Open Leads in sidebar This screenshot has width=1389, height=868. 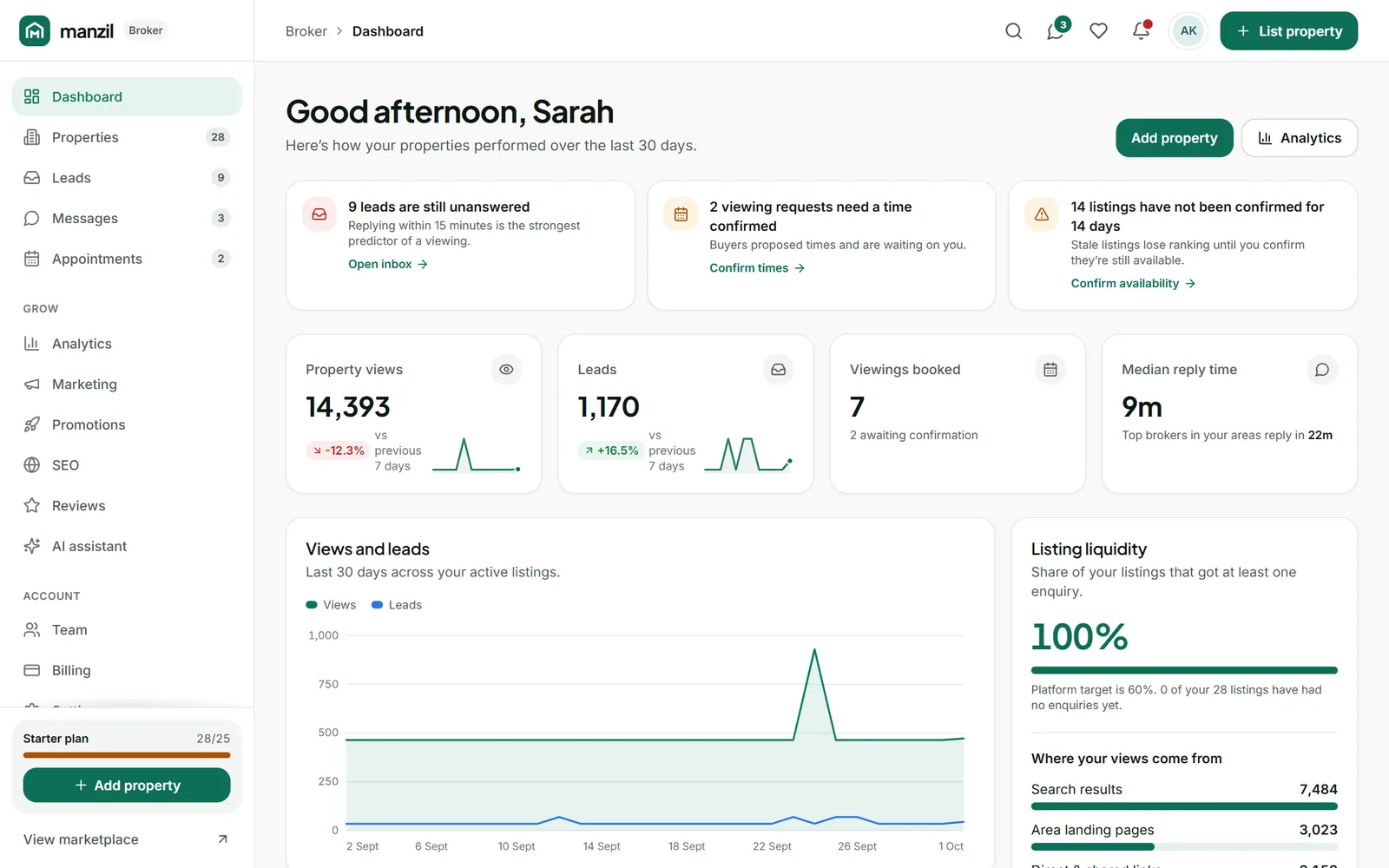point(127,178)
